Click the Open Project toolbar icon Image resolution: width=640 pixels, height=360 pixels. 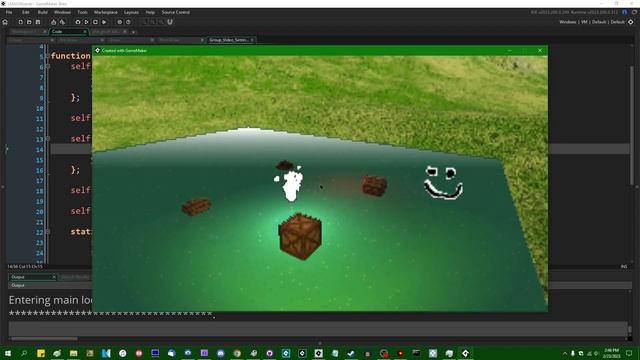coord(29,22)
